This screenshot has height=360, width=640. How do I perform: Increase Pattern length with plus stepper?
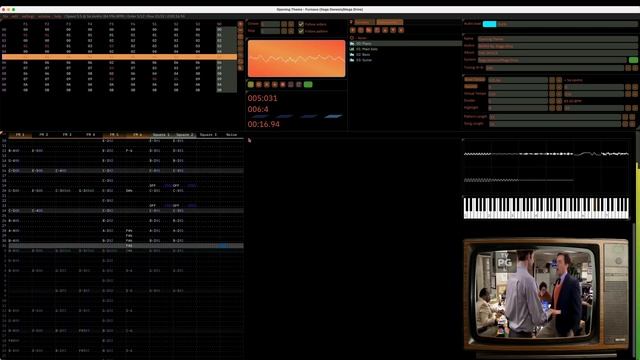click(x=632, y=117)
